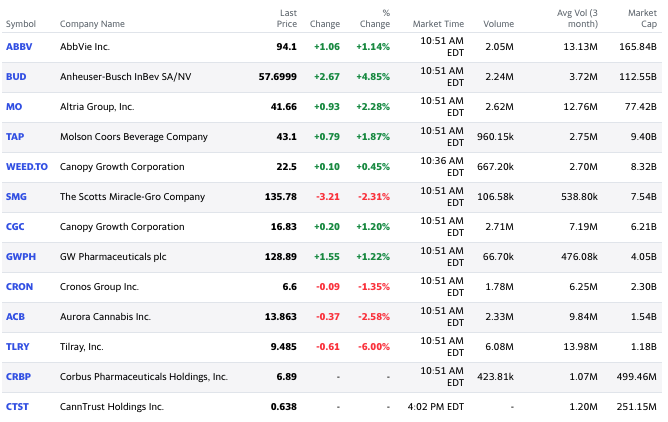Sort by the Change column header

325,24
